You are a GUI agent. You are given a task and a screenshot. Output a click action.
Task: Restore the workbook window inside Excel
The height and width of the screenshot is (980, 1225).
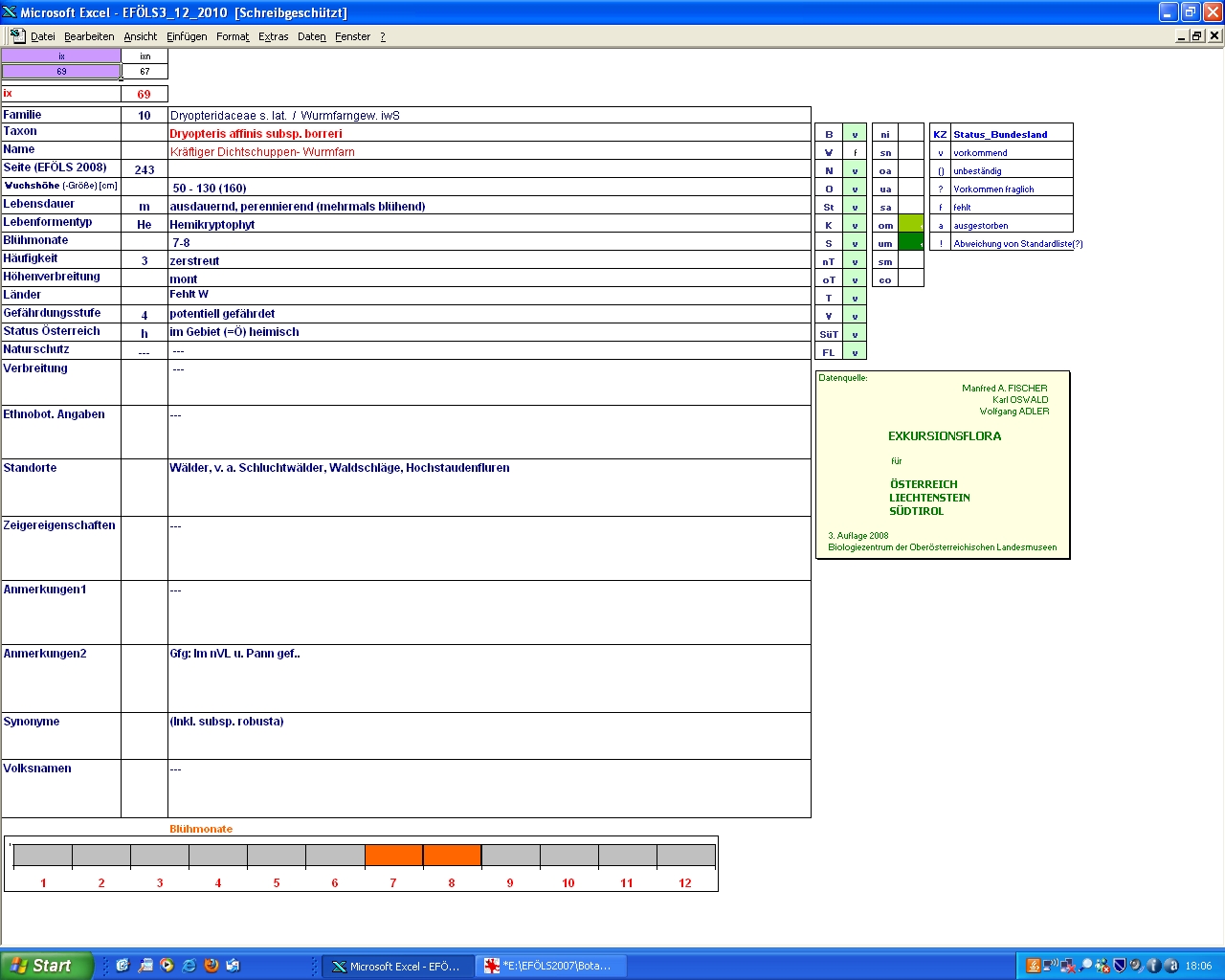pos(1197,35)
